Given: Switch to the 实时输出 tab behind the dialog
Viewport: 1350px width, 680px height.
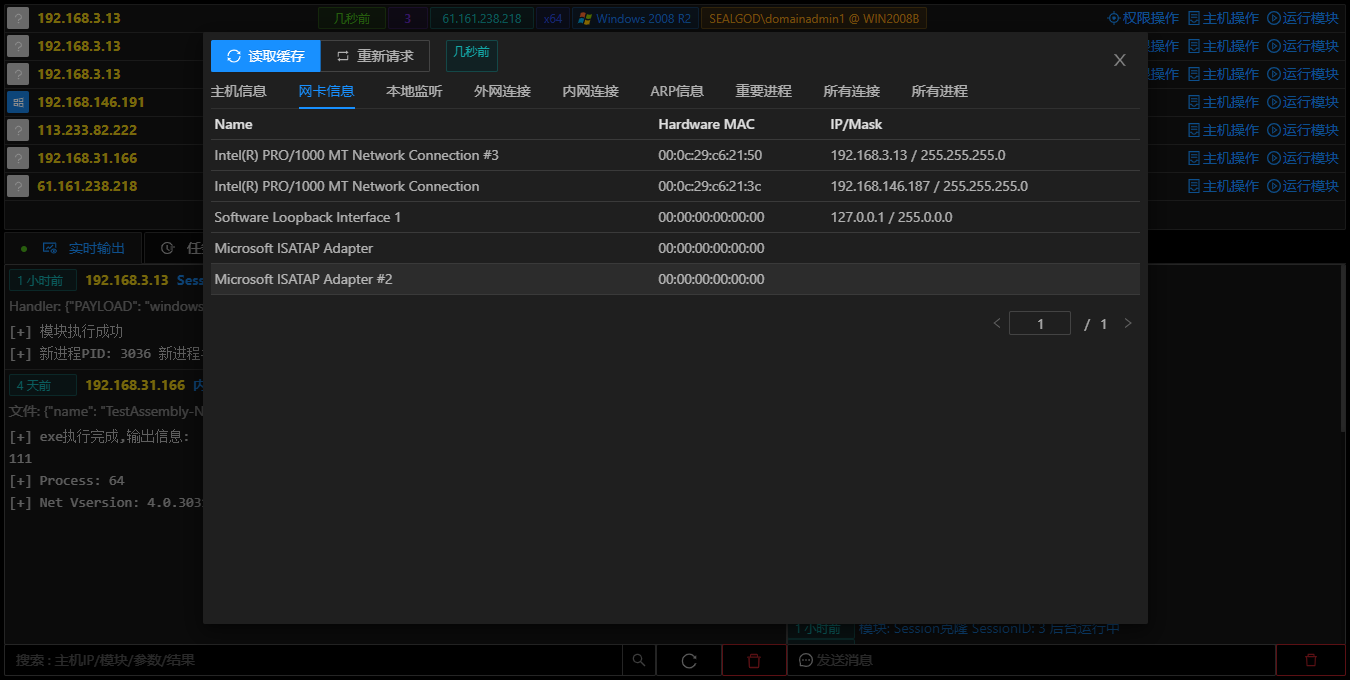Looking at the screenshot, I should [x=84, y=248].
